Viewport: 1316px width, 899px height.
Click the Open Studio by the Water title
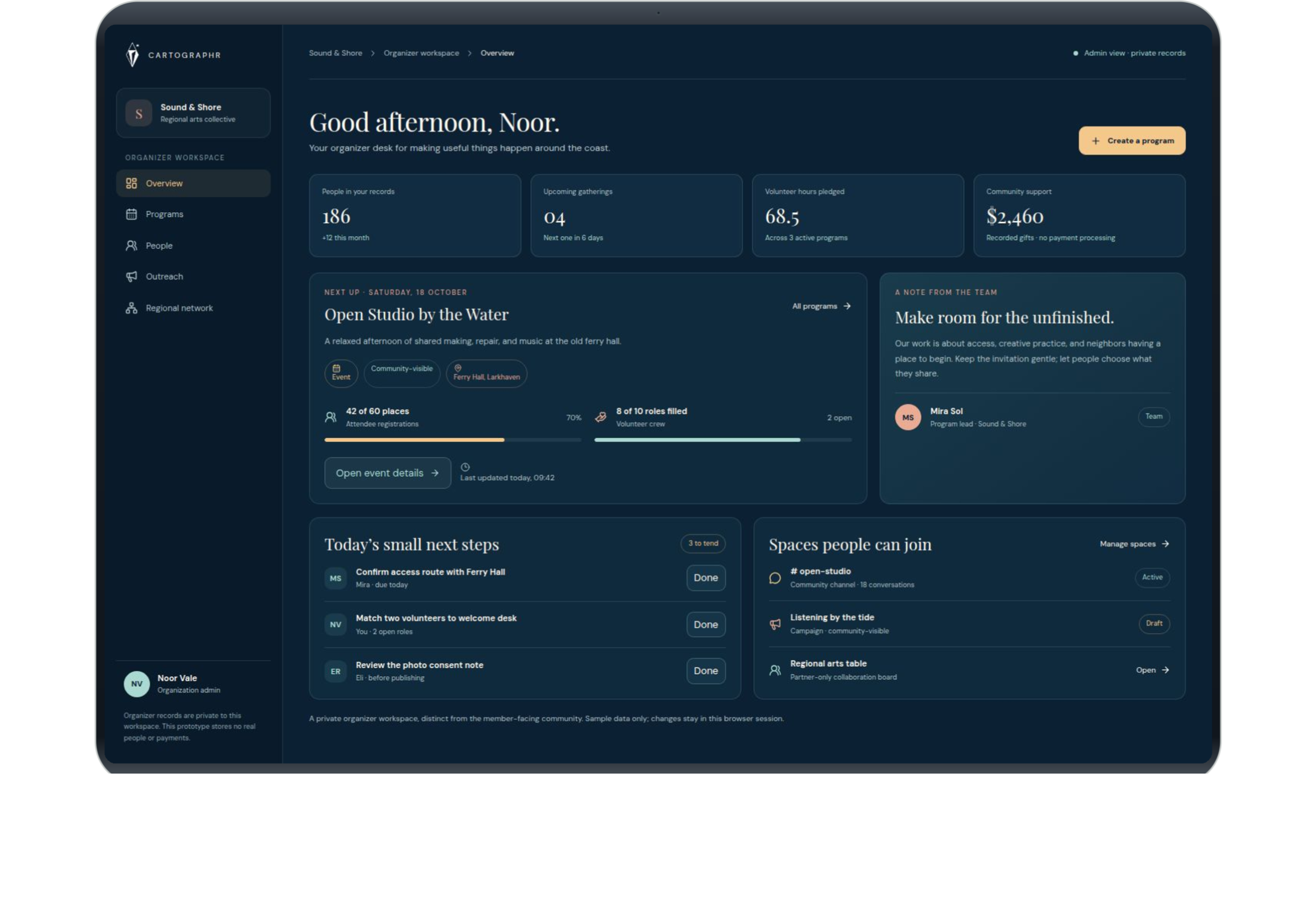tap(416, 314)
